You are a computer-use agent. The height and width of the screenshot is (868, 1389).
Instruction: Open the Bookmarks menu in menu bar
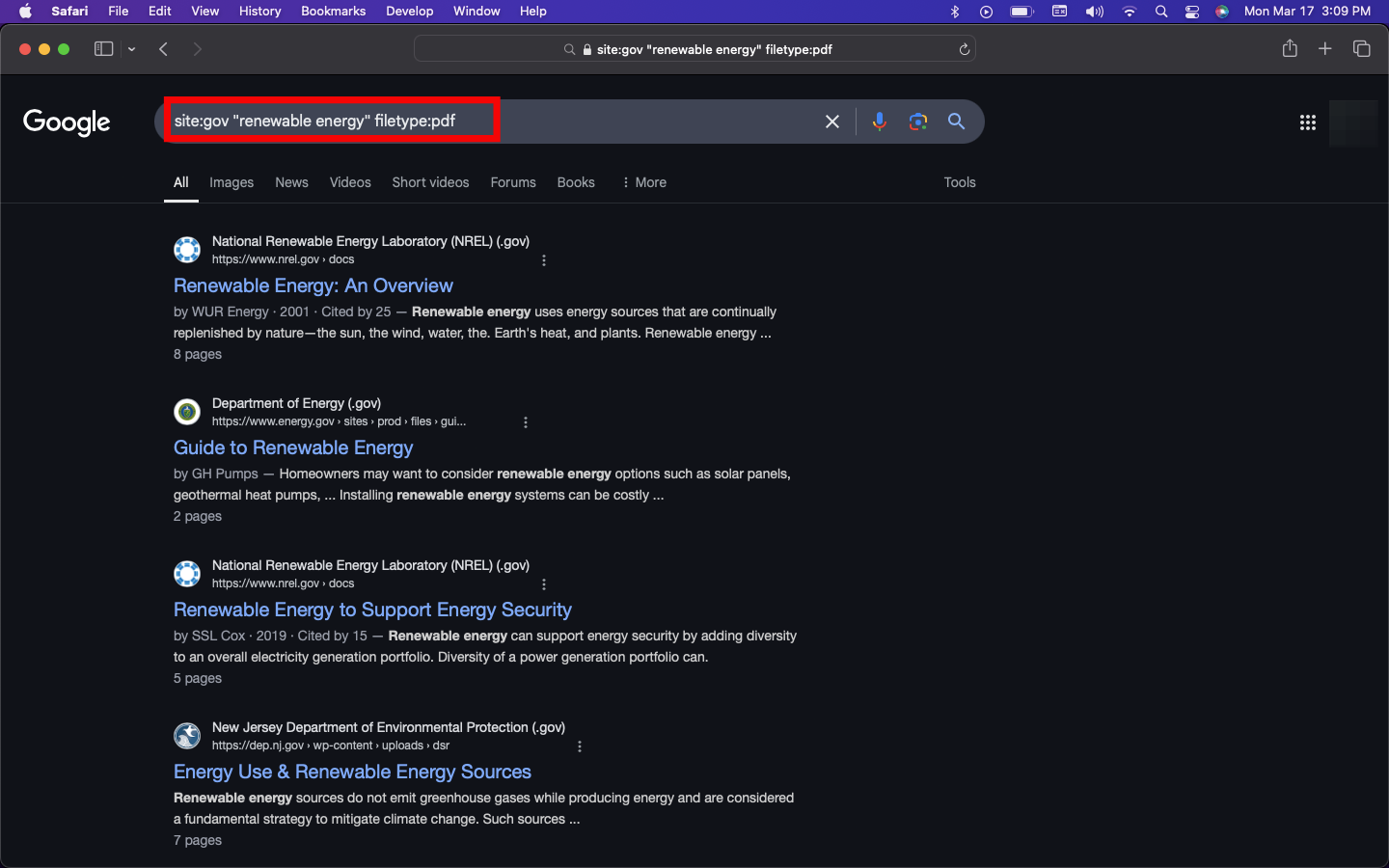click(333, 11)
